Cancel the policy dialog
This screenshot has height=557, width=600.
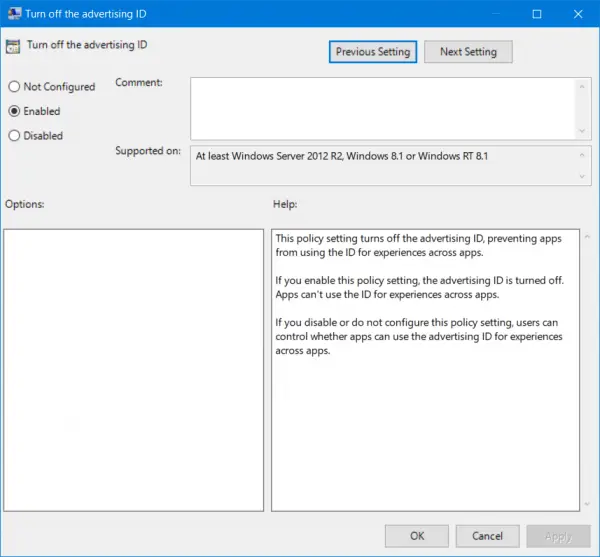pos(487,536)
